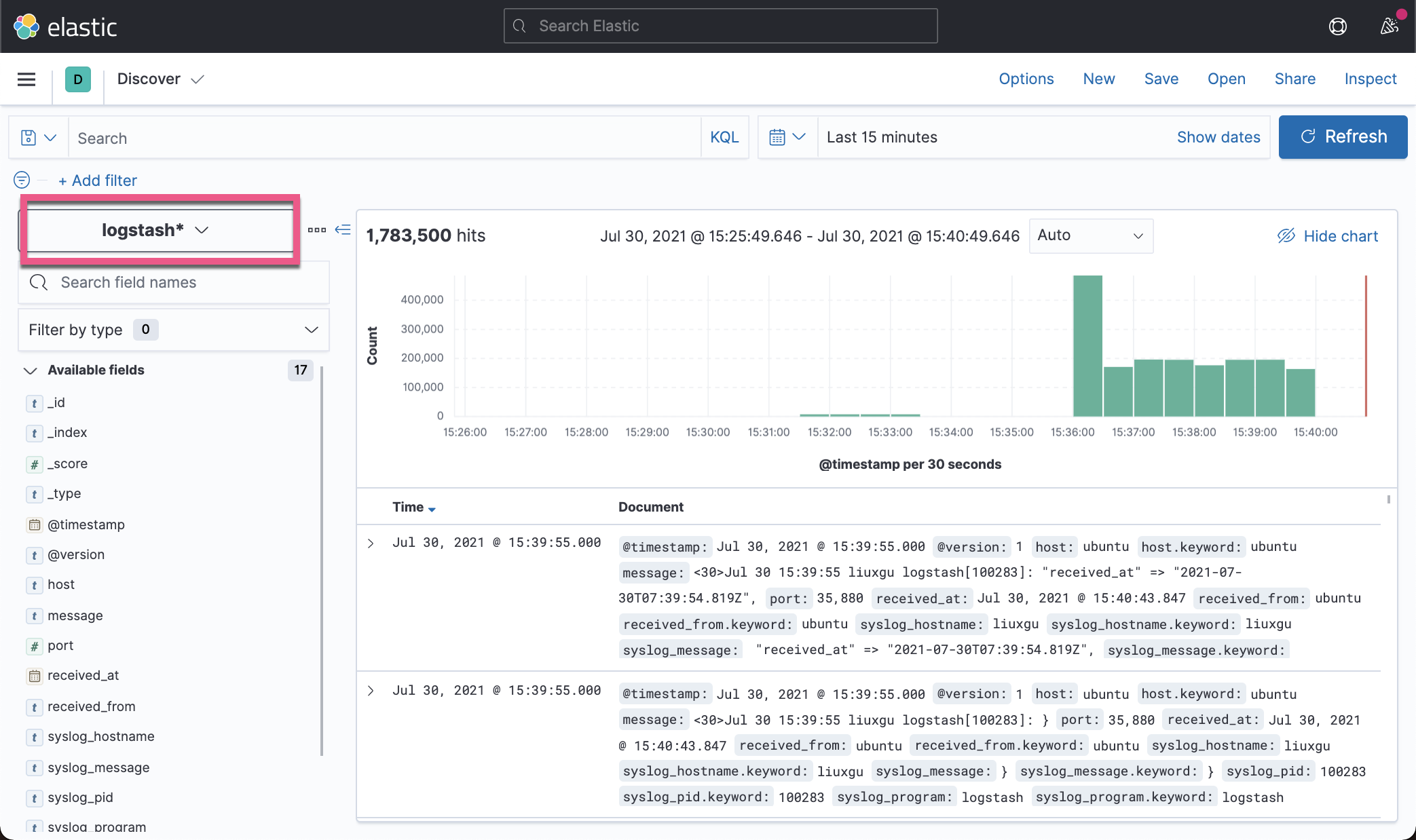Click the Add filter link
1416x840 pixels.
[x=97, y=180]
